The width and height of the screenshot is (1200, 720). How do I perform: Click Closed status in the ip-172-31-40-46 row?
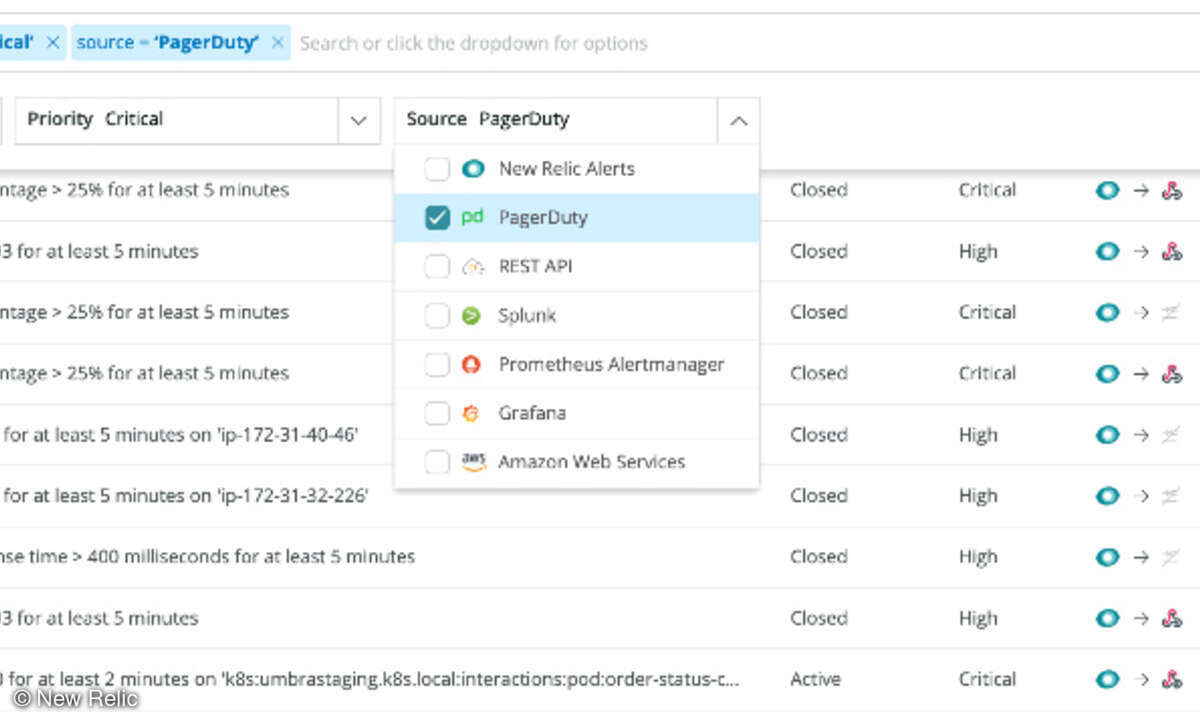click(819, 435)
